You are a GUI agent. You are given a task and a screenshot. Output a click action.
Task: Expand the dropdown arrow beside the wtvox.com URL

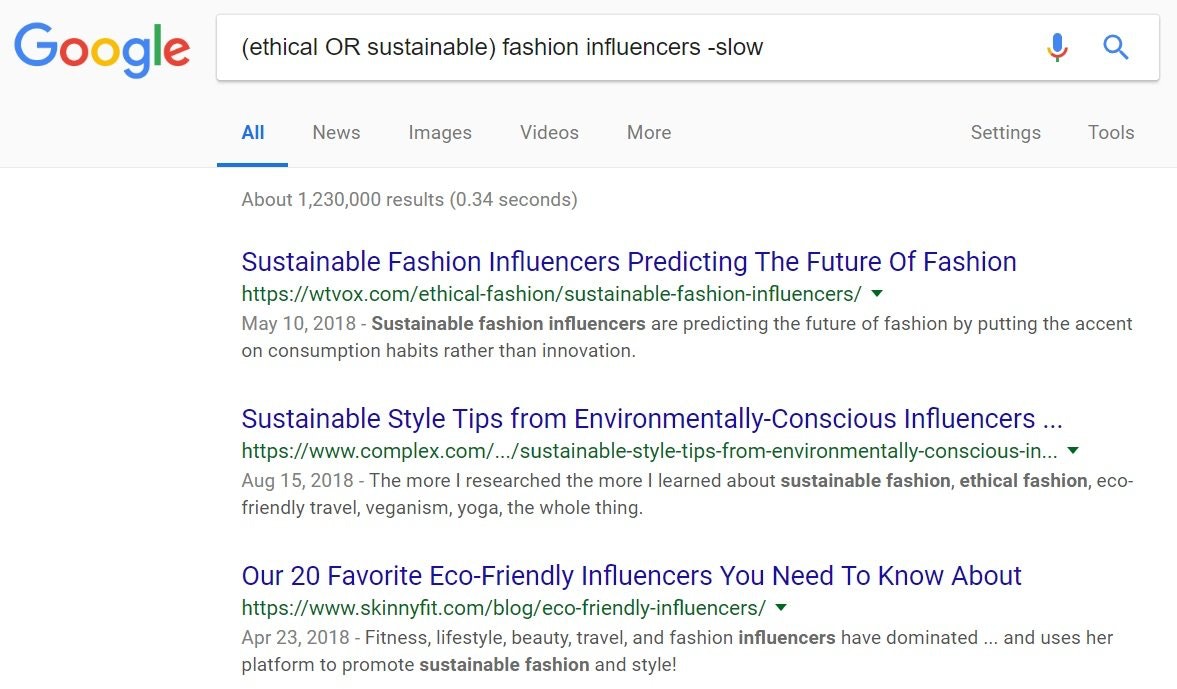point(877,294)
